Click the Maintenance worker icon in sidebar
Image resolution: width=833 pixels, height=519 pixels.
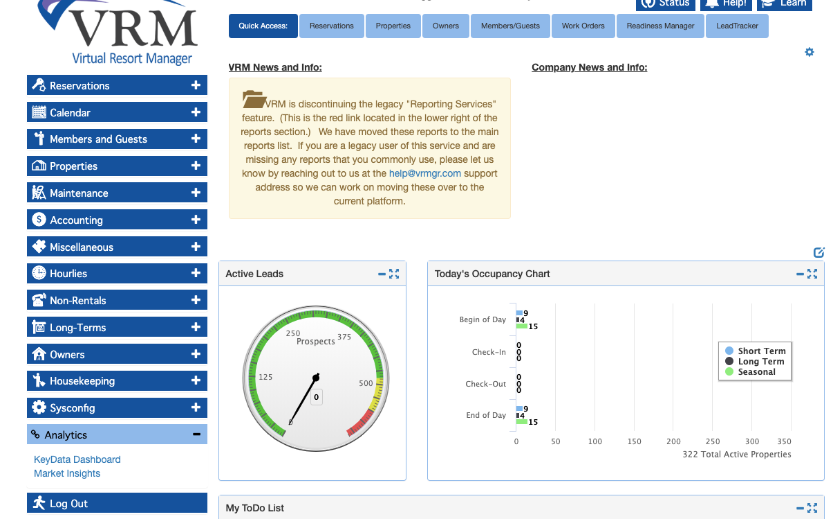click(x=38, y=192)
